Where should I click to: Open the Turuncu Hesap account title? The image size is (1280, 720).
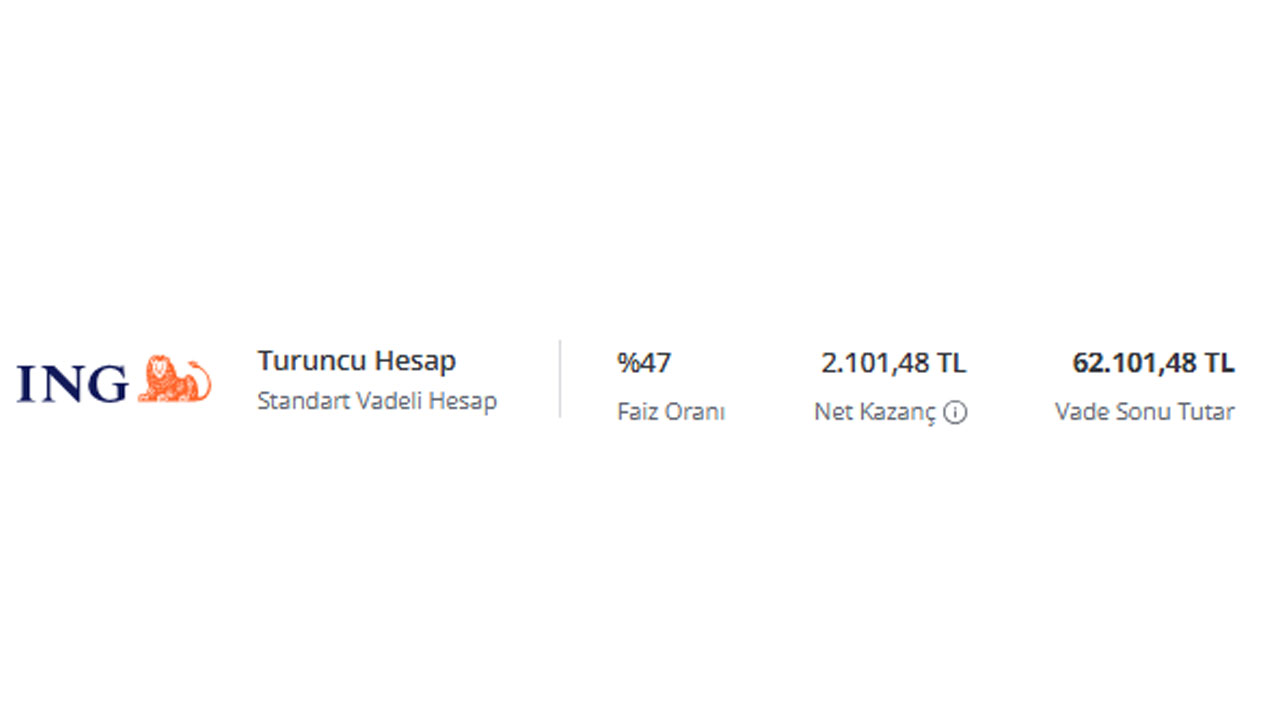[356, 361]
